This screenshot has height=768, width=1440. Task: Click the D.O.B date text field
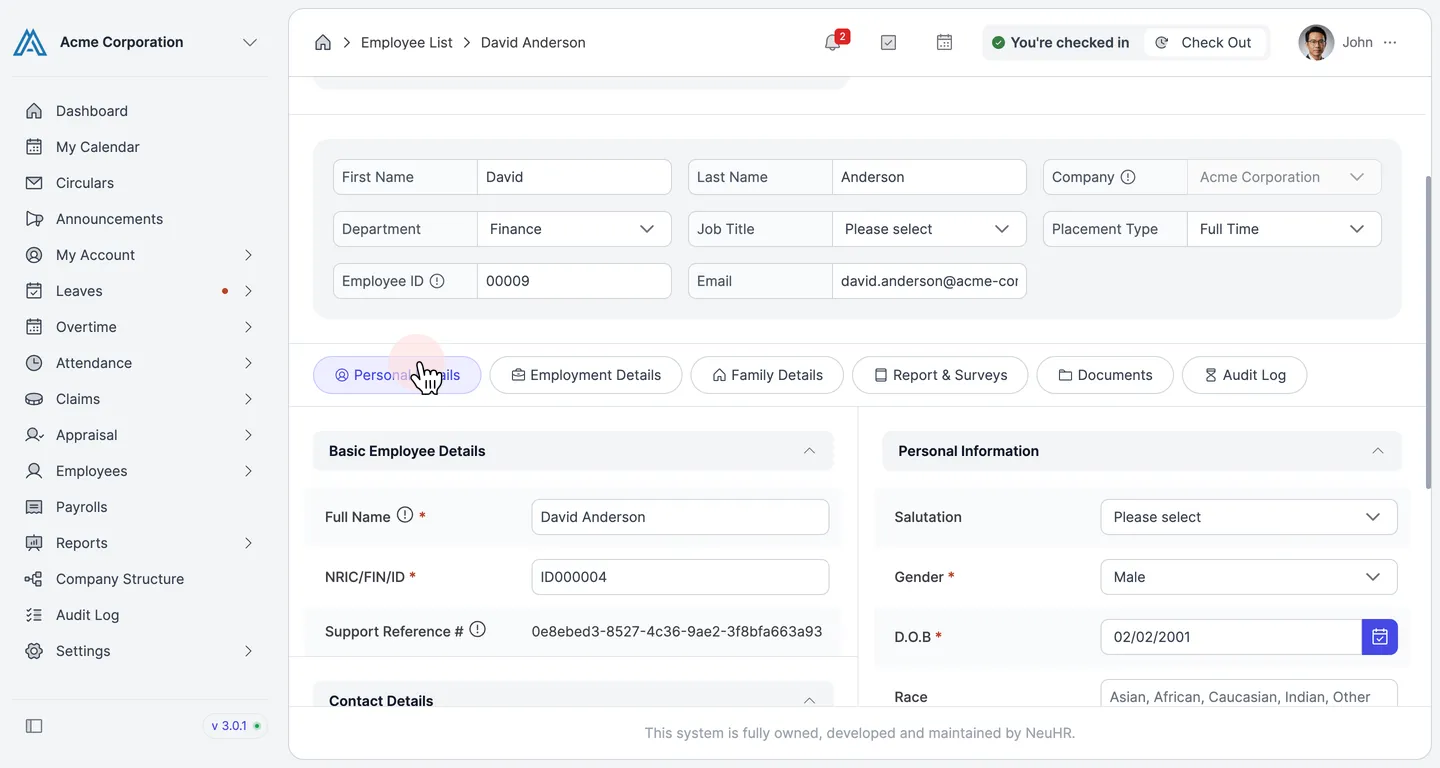[1231, 637]
